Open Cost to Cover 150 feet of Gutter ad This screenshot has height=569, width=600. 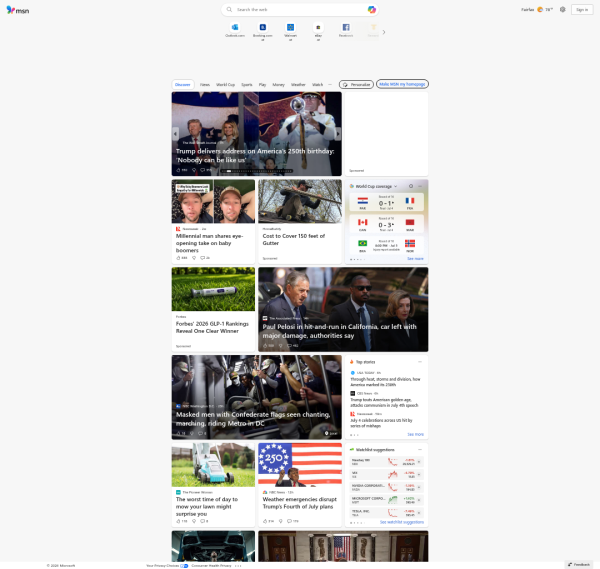pos(293,240)
